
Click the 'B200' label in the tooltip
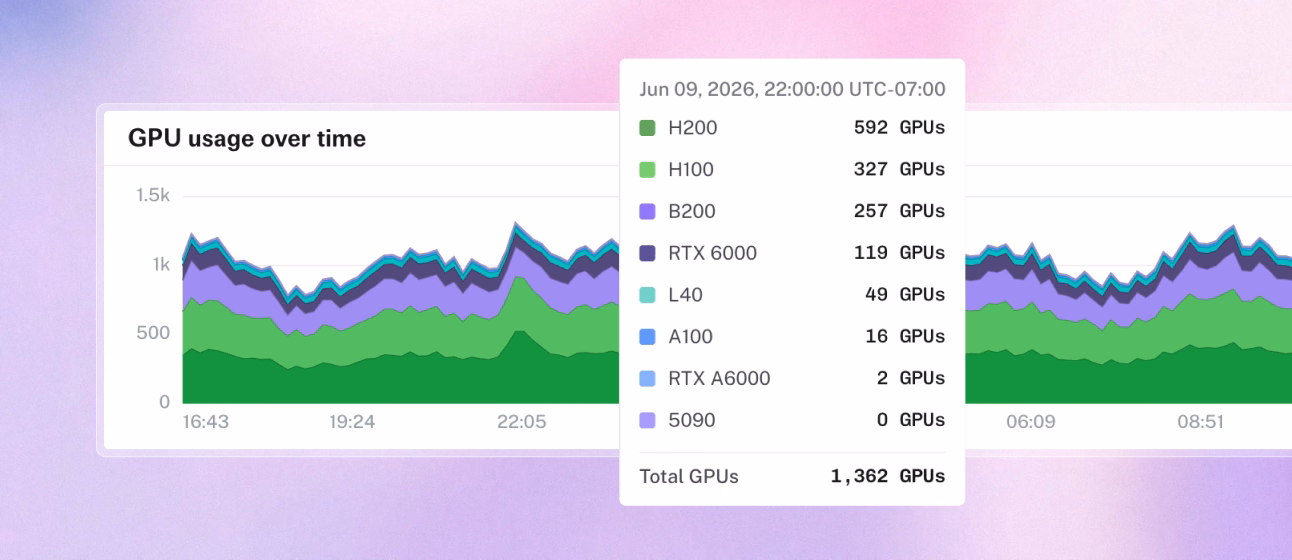(x=692, y=212)
